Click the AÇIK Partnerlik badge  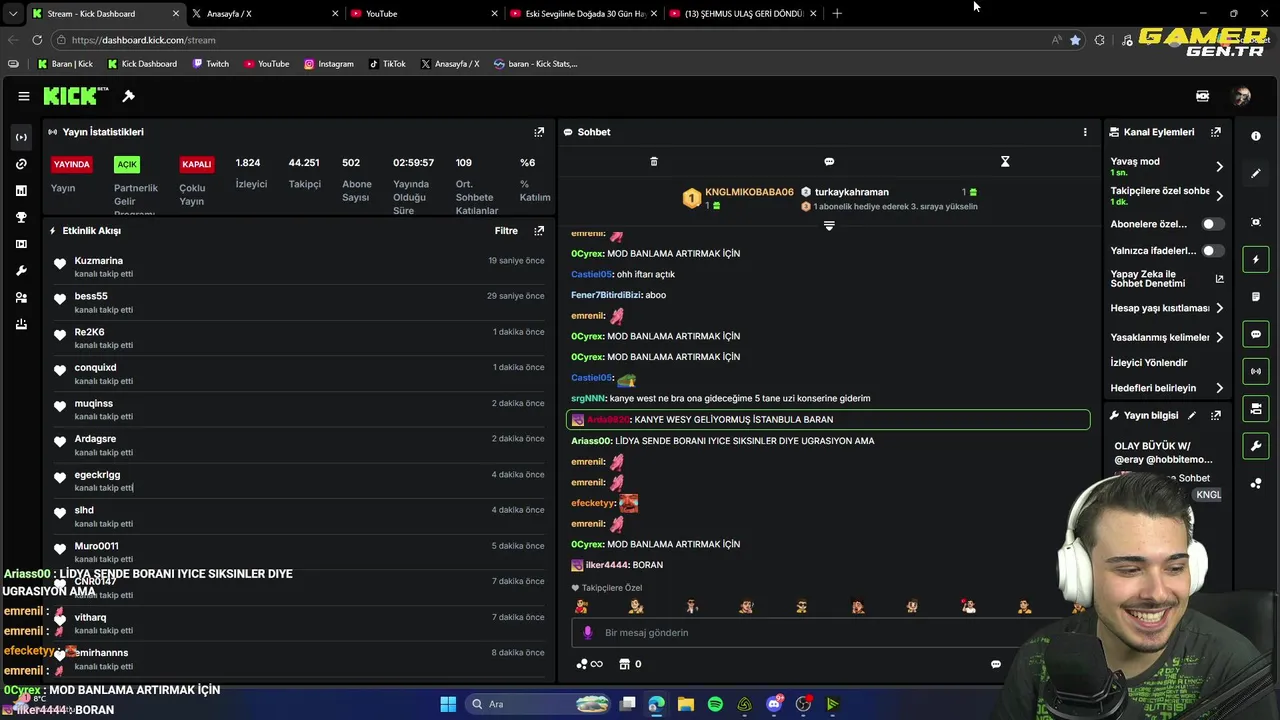[x=127, y=164]
